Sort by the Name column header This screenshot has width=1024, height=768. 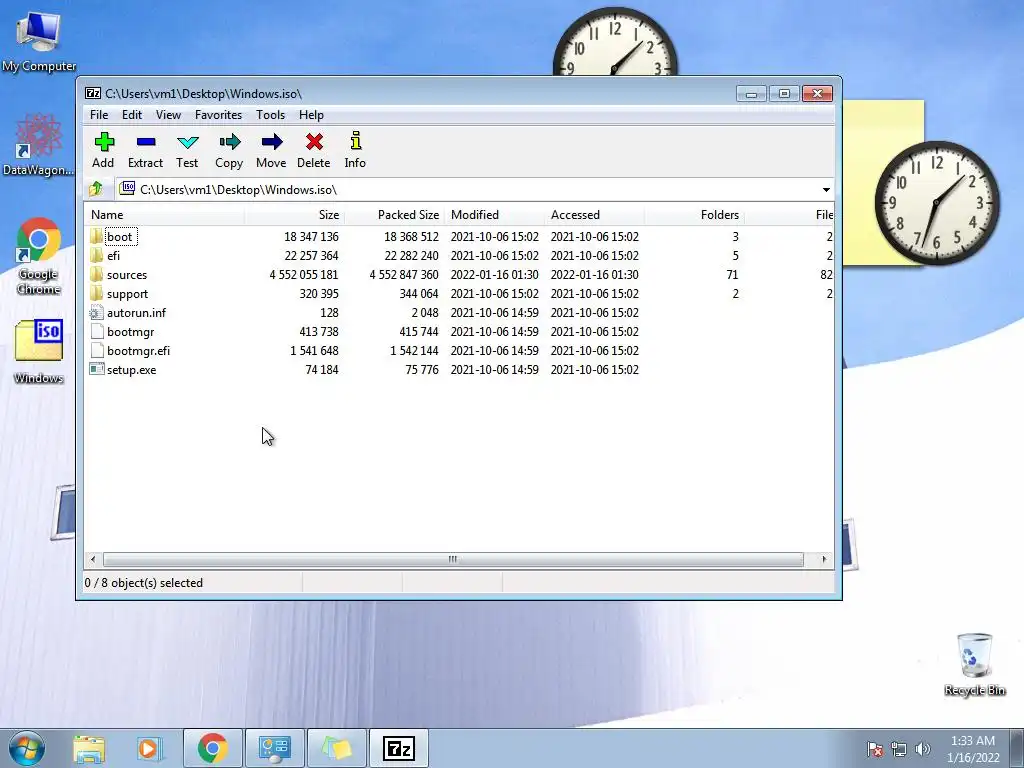165,214
